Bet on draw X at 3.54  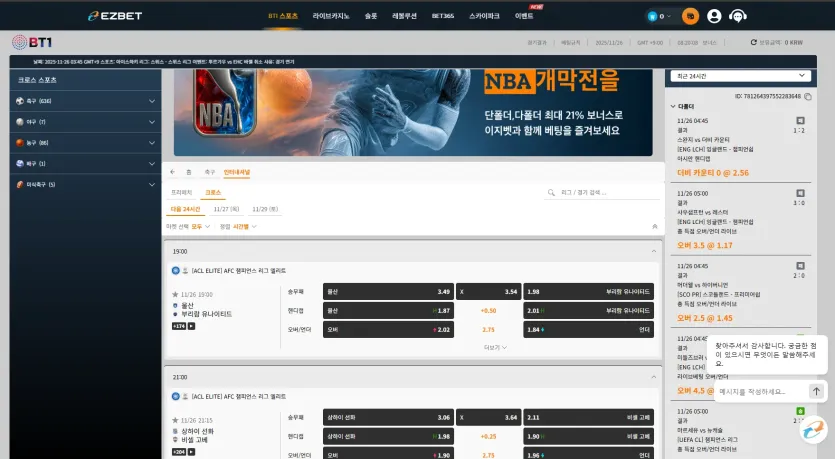pyautogui.click(x=488, y=292)
